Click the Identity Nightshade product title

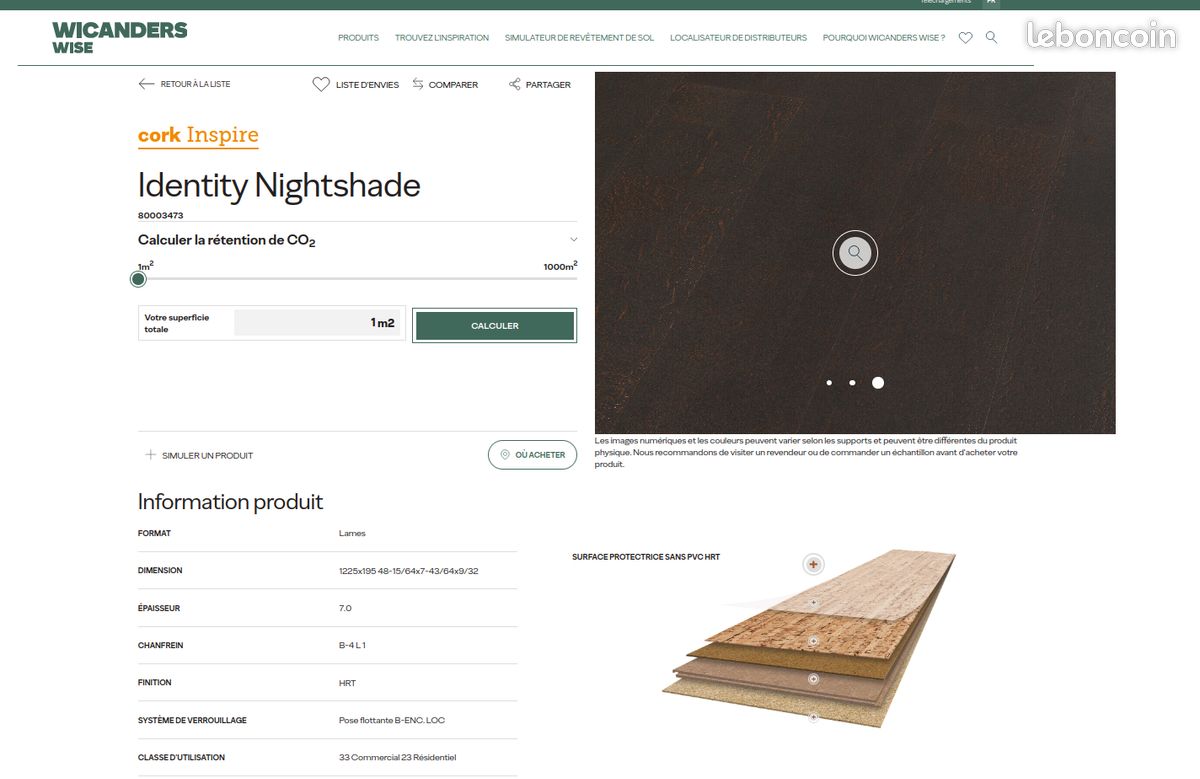pos(279,185)
